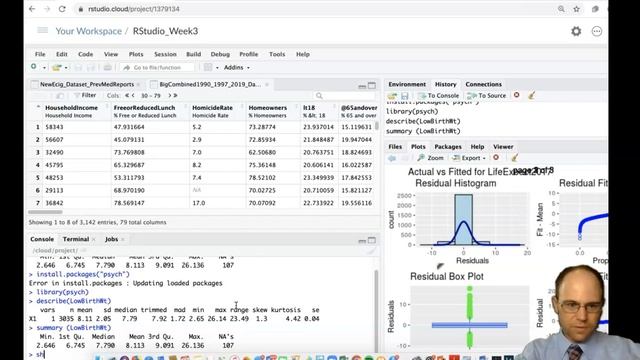
Task: Open the Code menu
Action: tap(85, 54)
